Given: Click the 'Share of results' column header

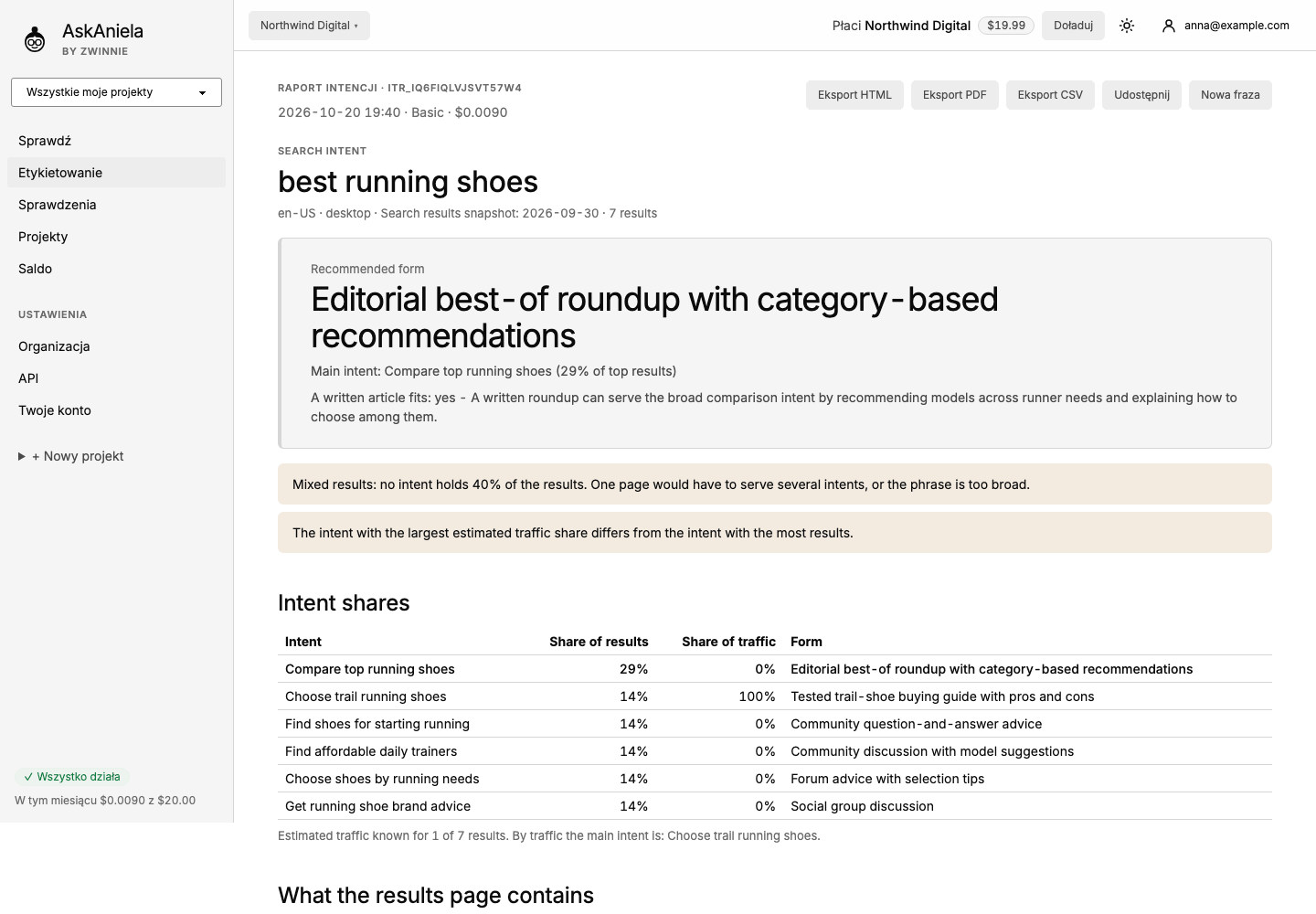Looking at the screenshot, I should point(599,642).
